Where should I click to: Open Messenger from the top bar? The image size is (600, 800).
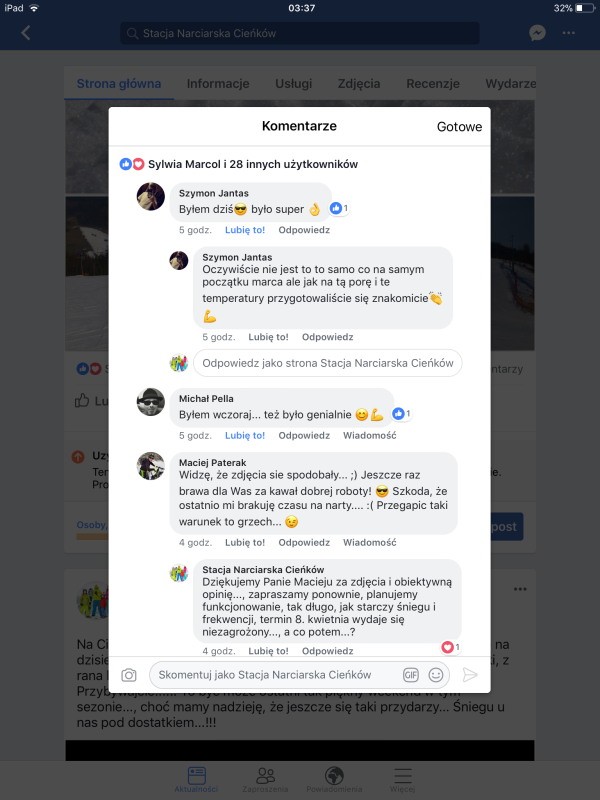point(537,33)
